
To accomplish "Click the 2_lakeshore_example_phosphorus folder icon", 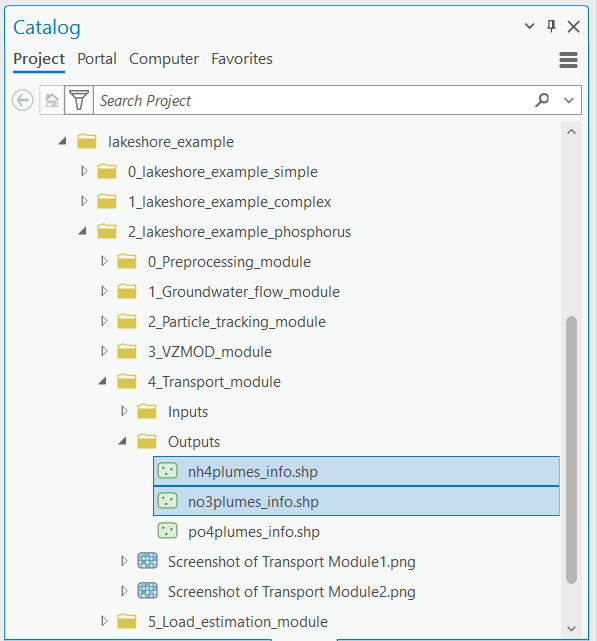I will point(107,231).
